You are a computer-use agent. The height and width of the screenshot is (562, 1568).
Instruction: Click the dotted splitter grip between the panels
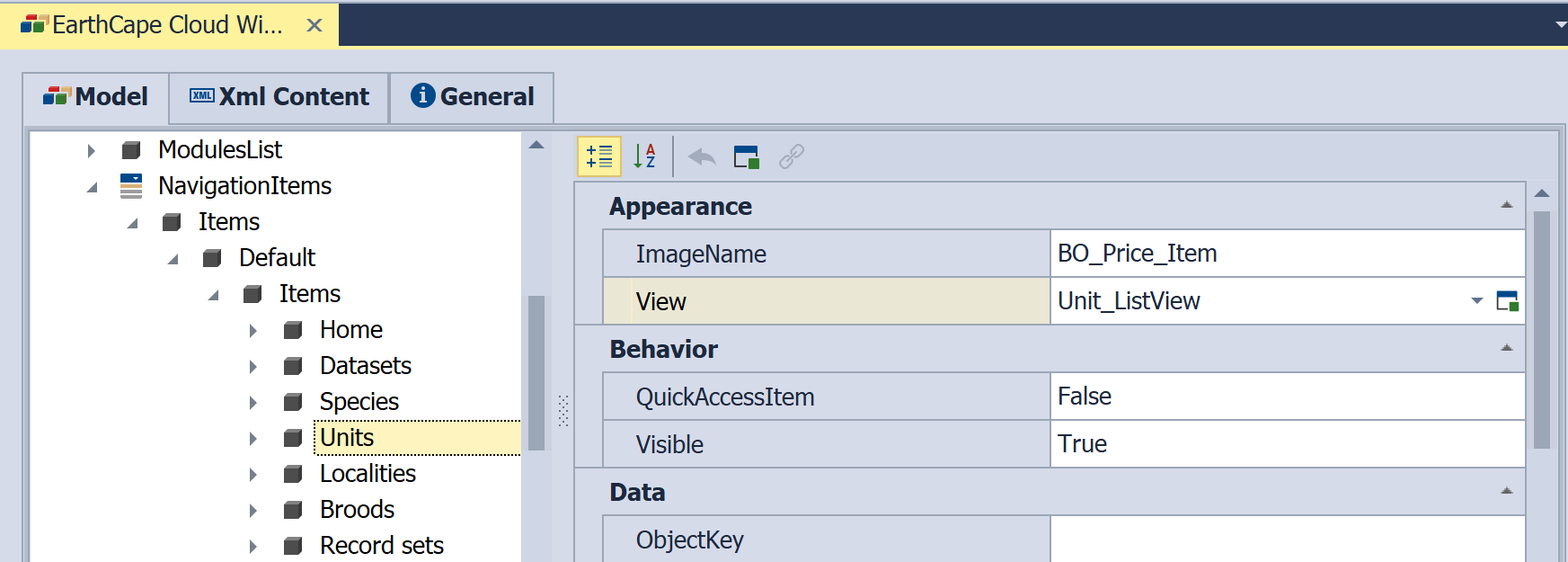(x=563, y=410)
